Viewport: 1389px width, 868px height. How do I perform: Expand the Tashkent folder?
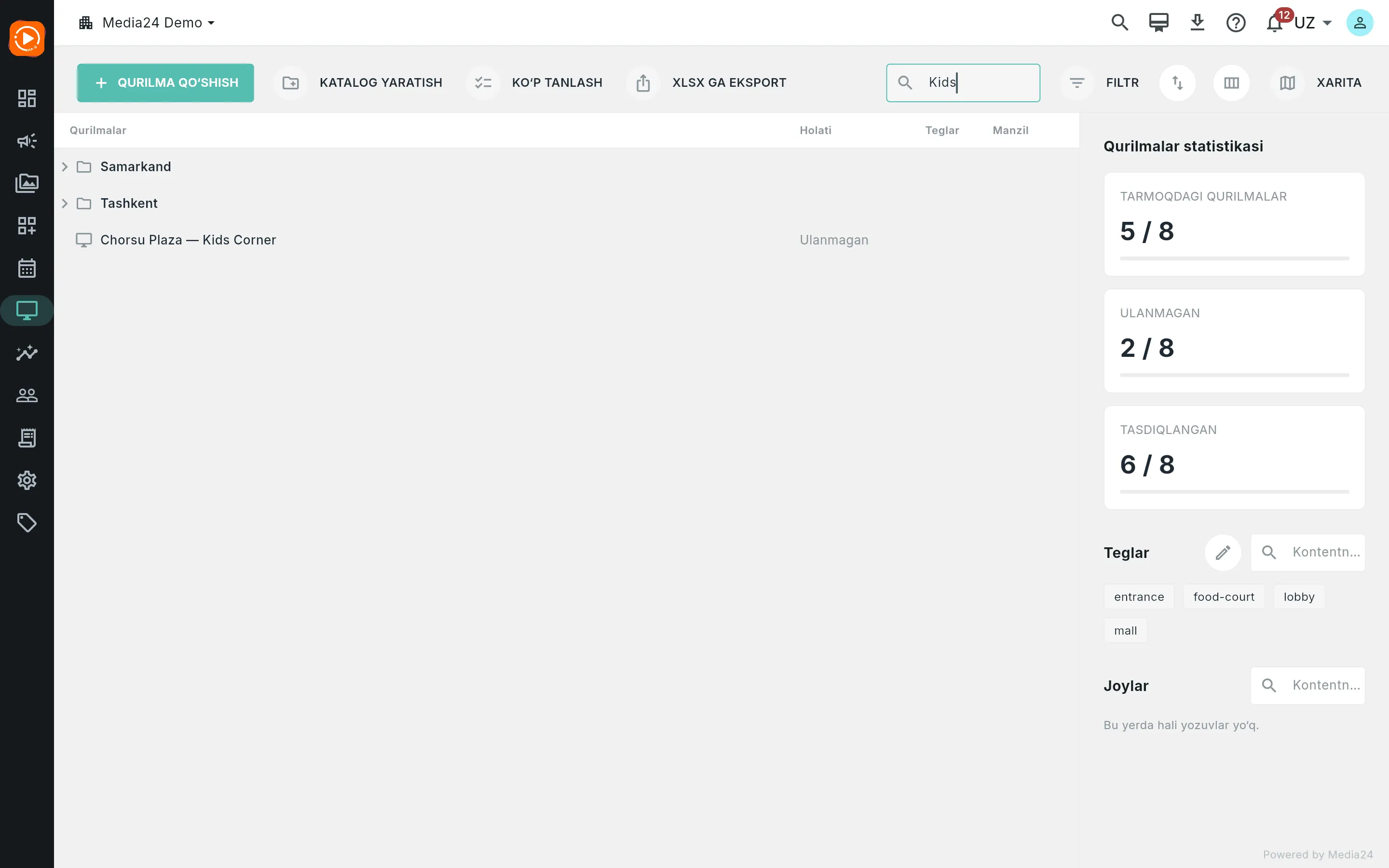pos(65,203)
